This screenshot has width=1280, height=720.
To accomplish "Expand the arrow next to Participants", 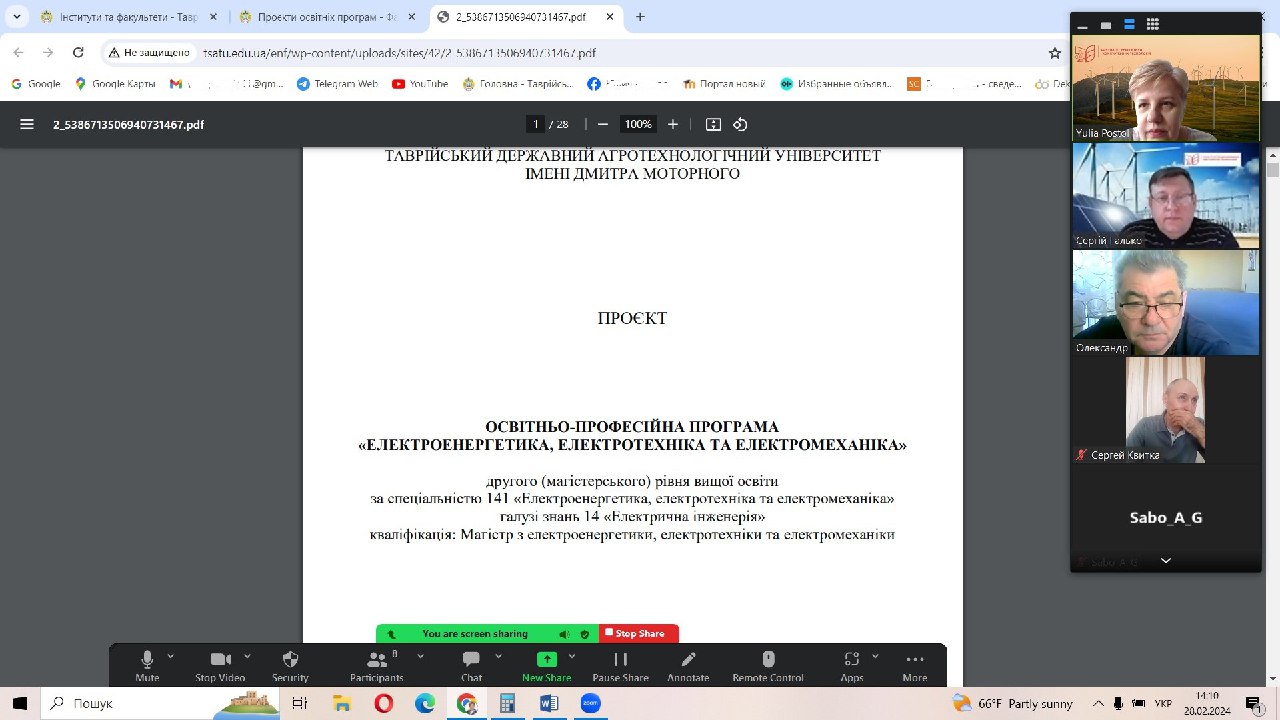I will point(420,656).
